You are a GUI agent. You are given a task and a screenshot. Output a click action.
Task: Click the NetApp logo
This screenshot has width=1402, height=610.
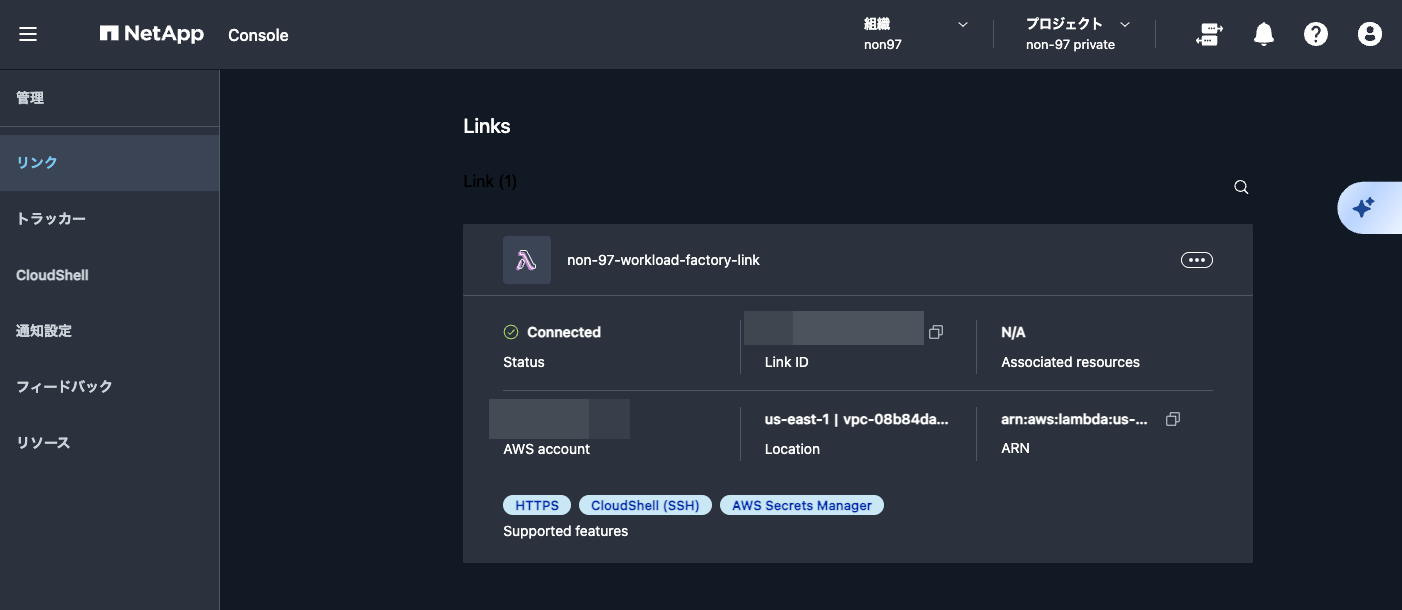pos(152,34)
